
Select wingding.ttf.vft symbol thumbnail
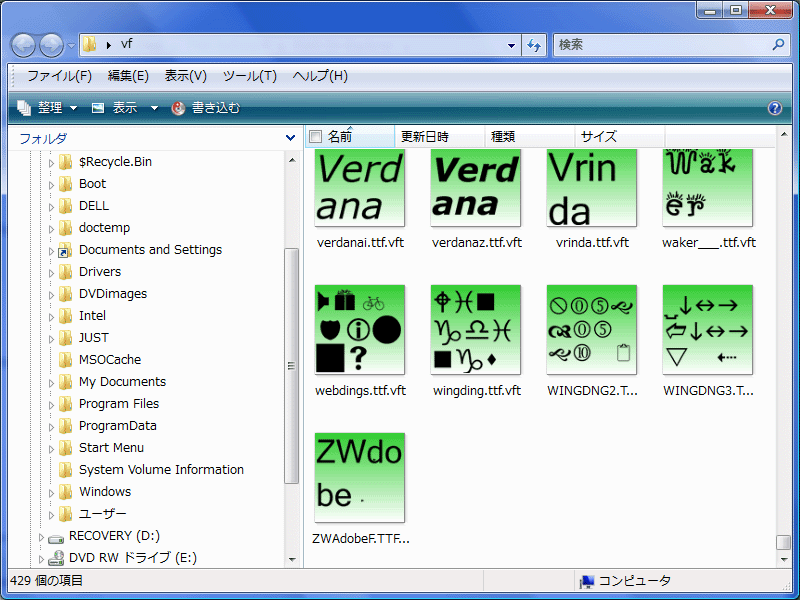click(x=476, y=330)
